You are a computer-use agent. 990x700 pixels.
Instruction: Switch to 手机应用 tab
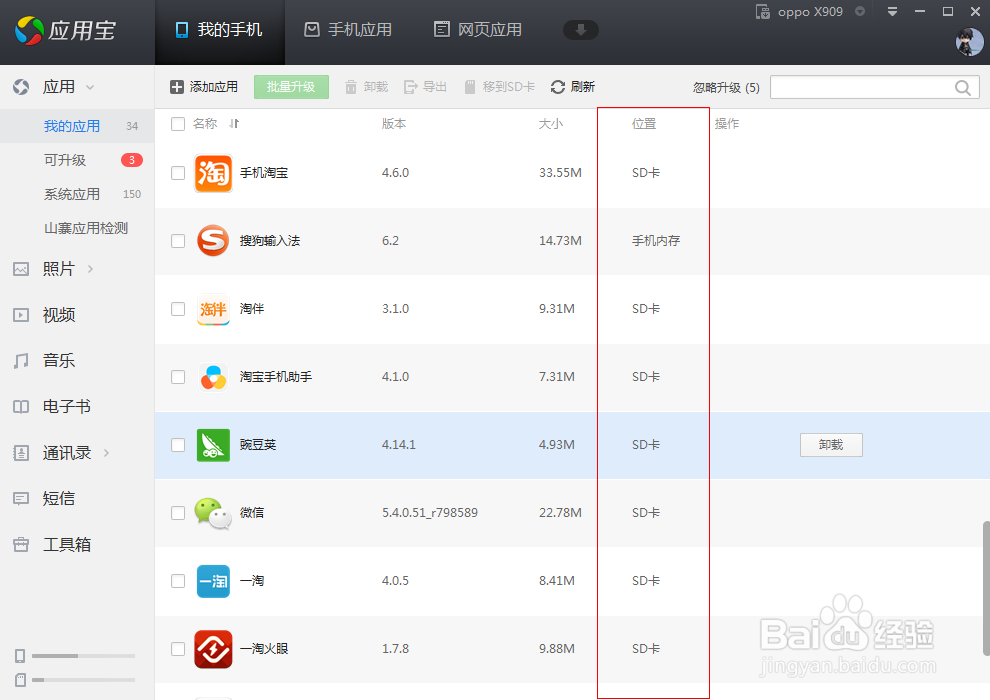point(348,30)
